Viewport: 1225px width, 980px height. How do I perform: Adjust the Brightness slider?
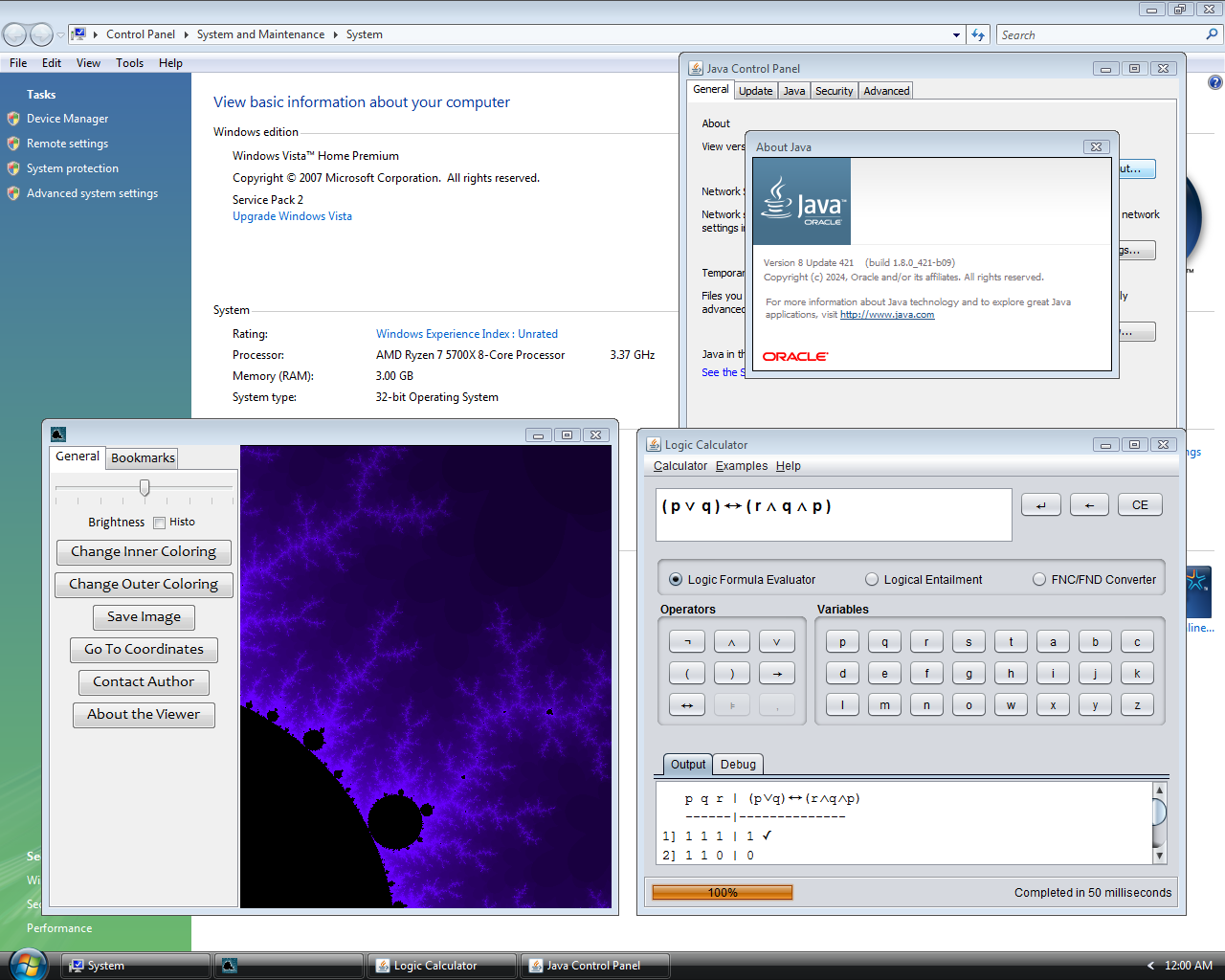tap(144, 489)
